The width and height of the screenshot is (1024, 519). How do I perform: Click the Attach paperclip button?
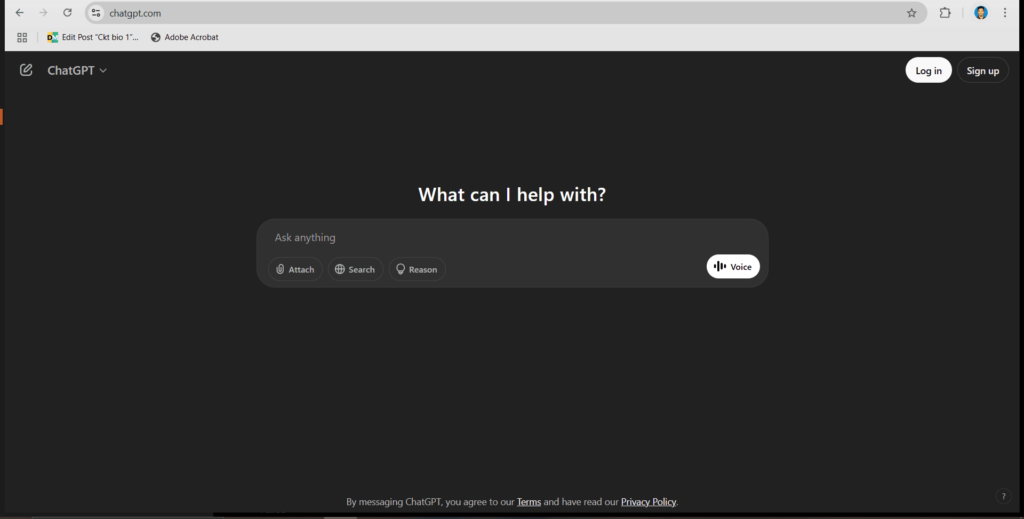pyautogui.click(x=295, y=269)
